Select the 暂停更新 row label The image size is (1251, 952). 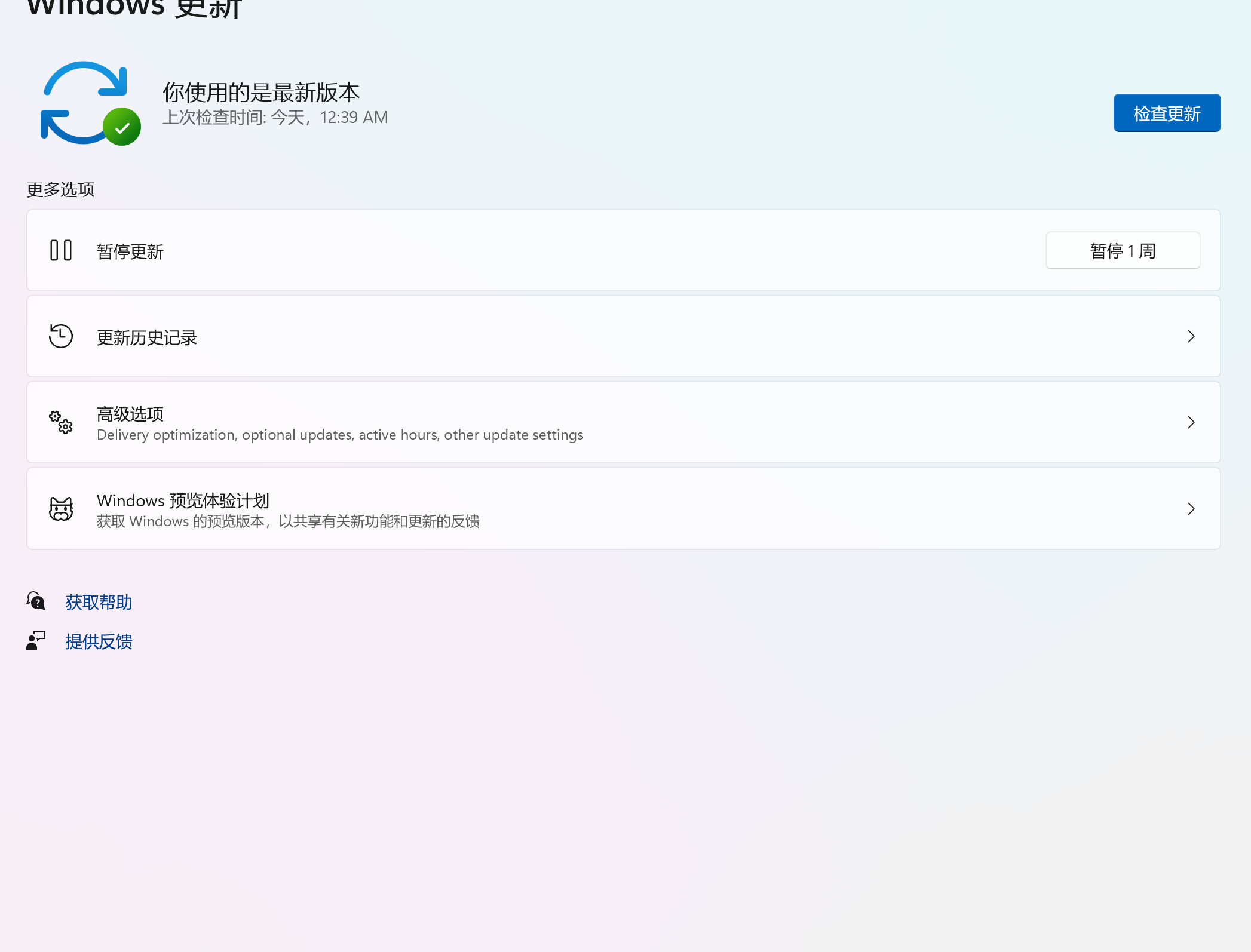130,251
